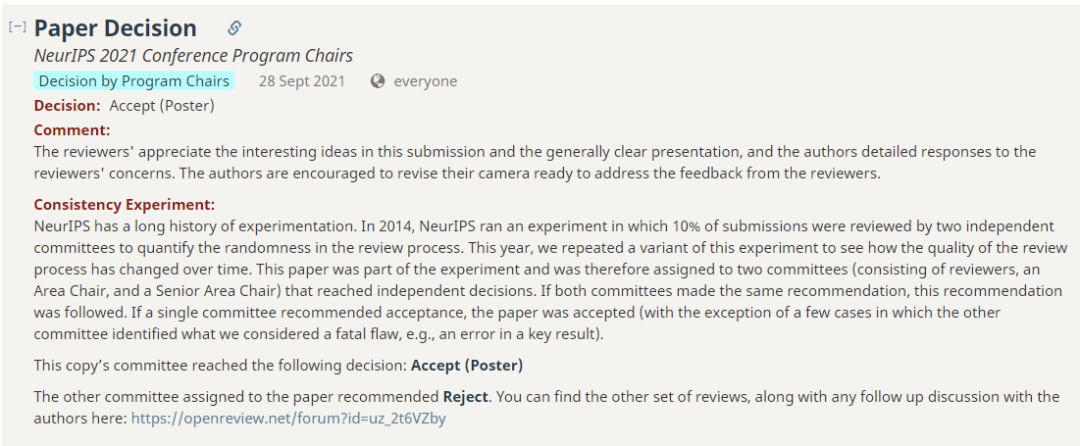Open the openreview.net forum link
This screenshot has height=446, width=1080.
[288, 418]
